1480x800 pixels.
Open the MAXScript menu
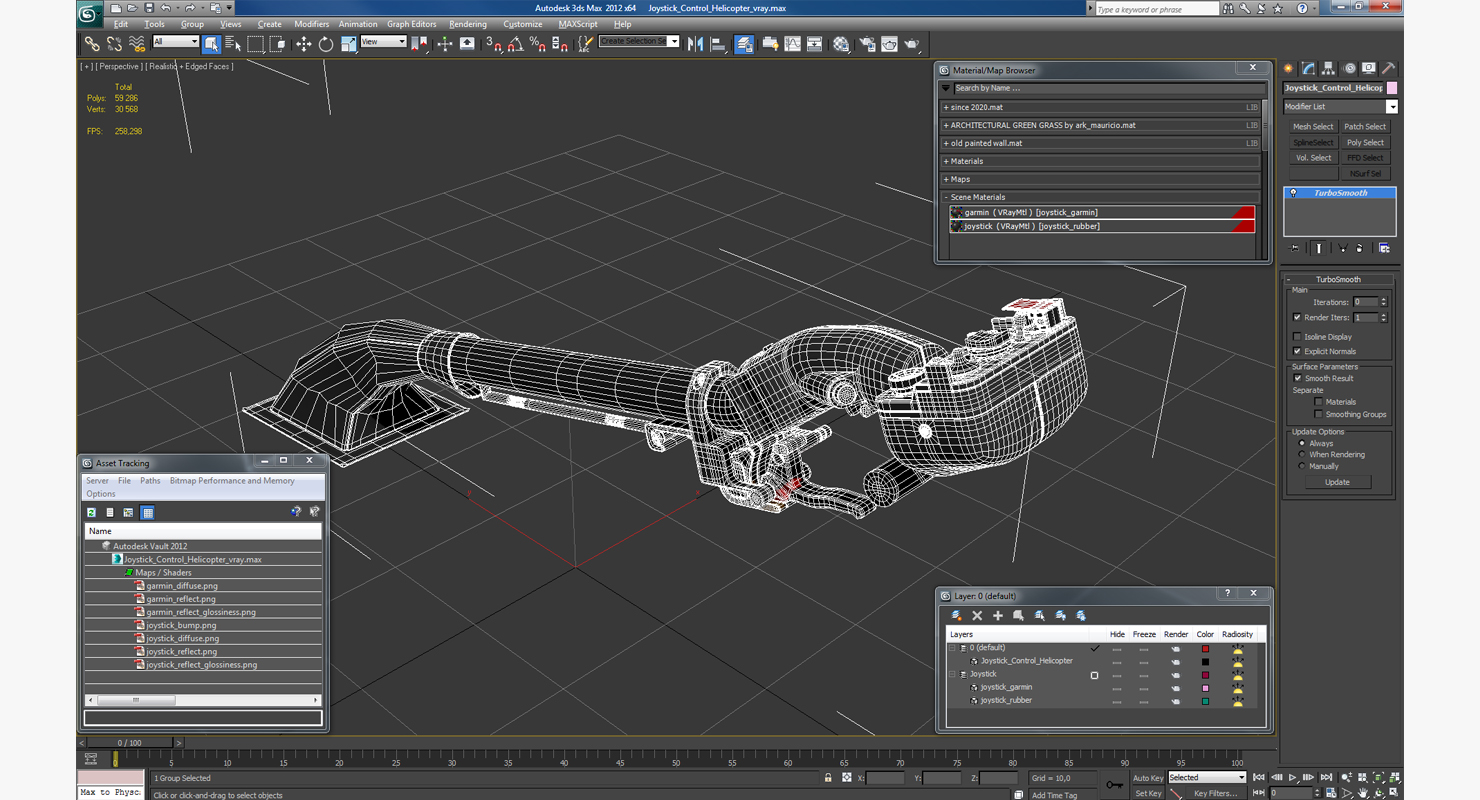[578, 24]
